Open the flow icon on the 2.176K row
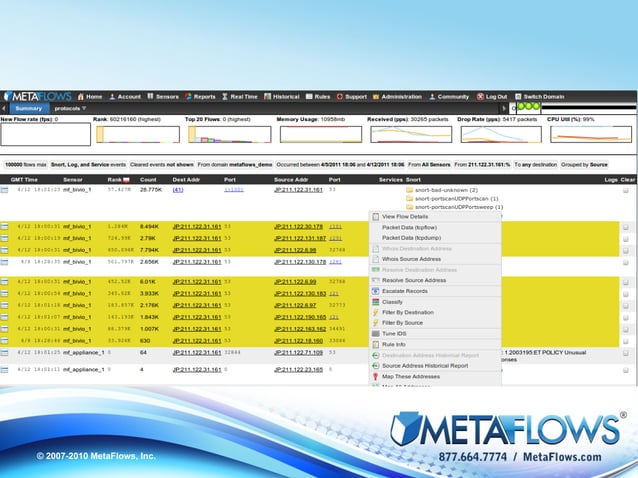Viewport: 638px width, 478px height. coord(4,306)
